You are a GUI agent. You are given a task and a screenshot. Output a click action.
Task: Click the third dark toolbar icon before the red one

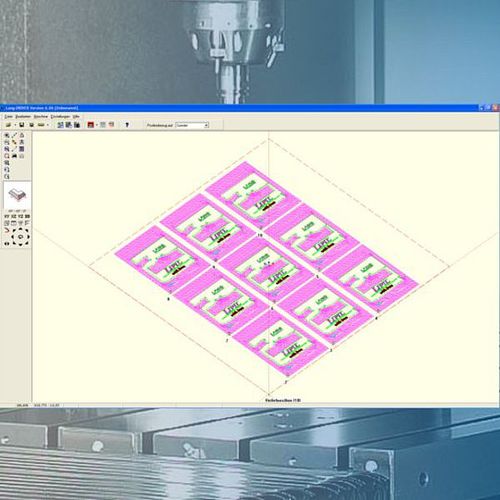click(x=77, y=125)
